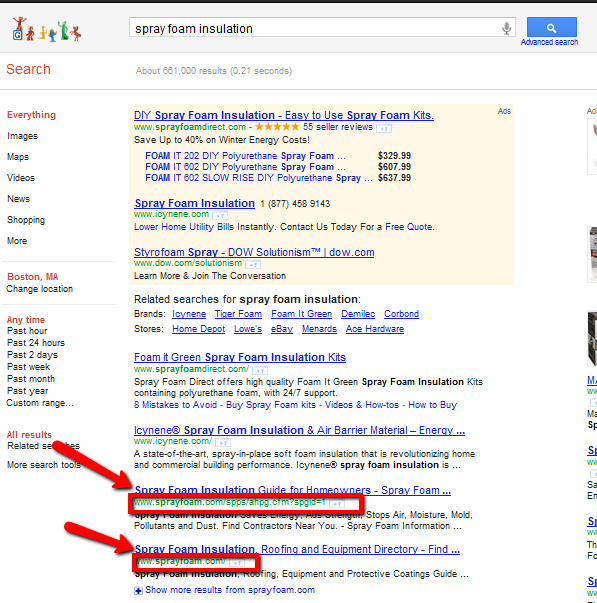The height and width of the screenshot is (603, 597).
Task: Open Icynene Spray Foam Insulation & Air Barrier result
Action: 299,430
